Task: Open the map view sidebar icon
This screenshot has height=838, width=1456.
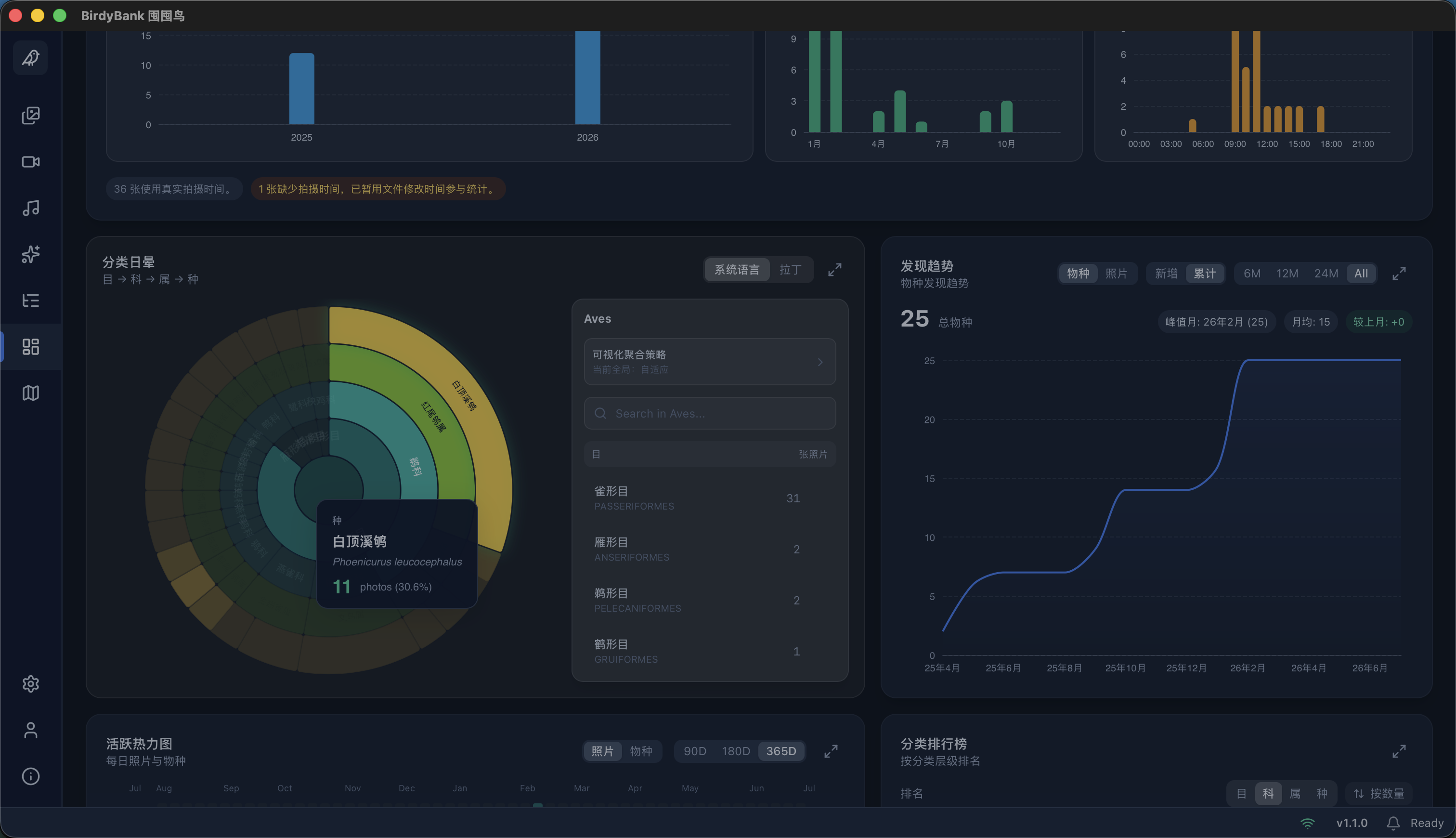Action: 30,393
